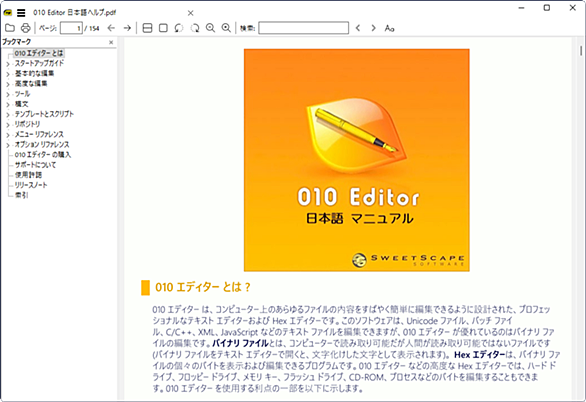Focus the page number field
The width and height of the screenshot is (586, 402).
(x=71, y=28)
